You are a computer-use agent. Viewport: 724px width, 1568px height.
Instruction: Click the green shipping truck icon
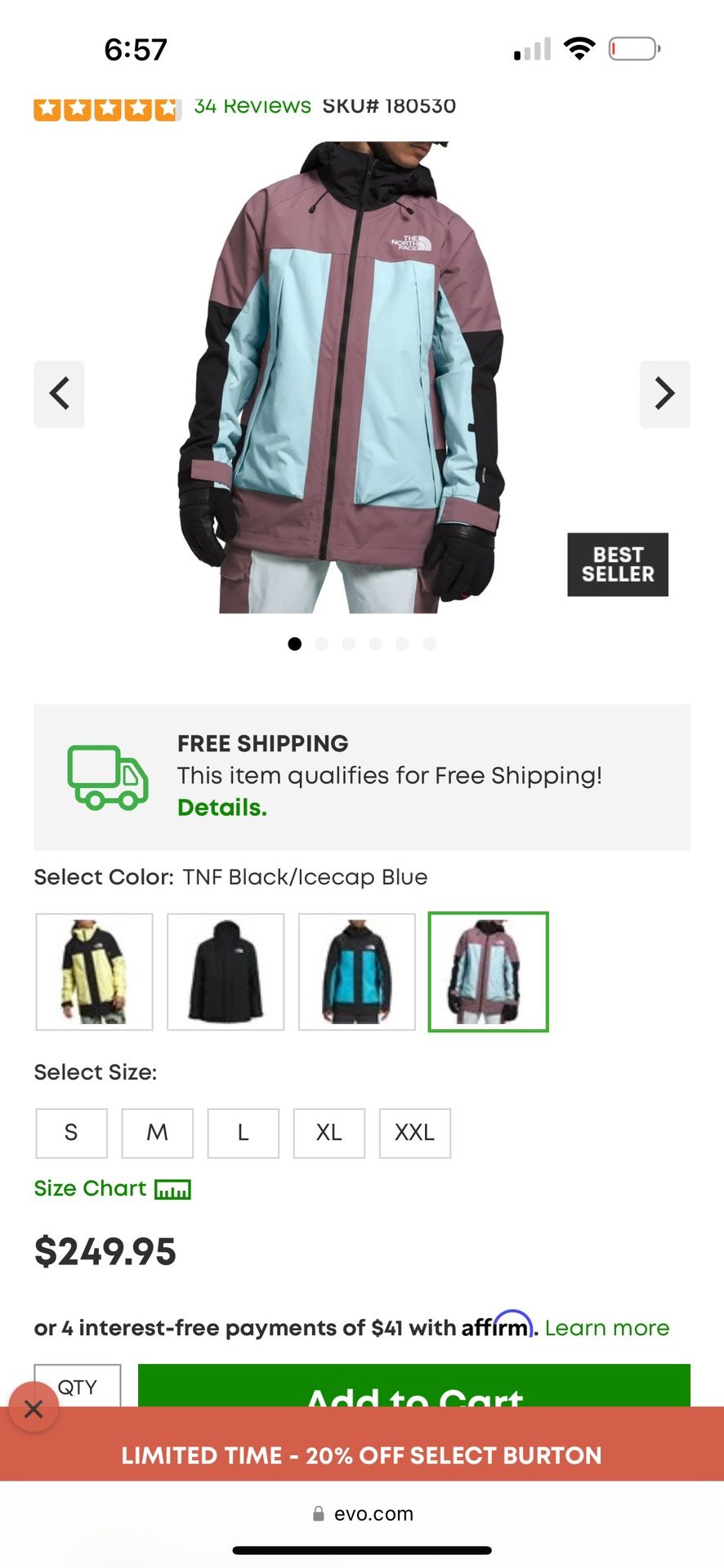click(108, 777)
